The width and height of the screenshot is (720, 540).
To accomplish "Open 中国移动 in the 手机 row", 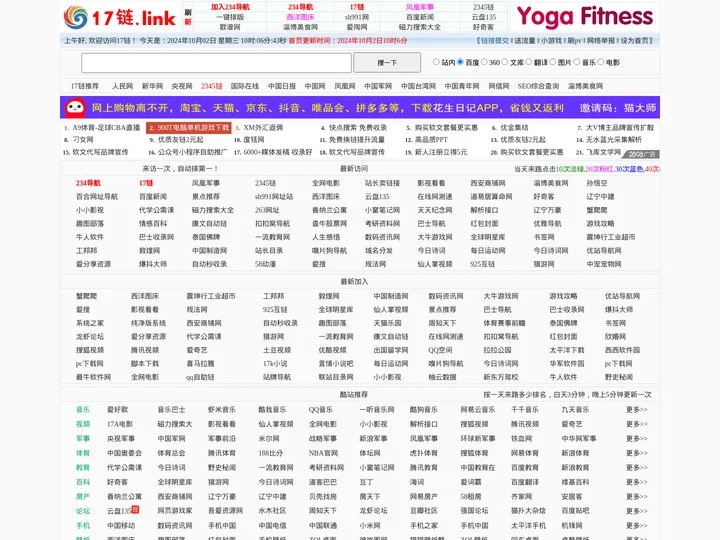I will tap(121, 525).
